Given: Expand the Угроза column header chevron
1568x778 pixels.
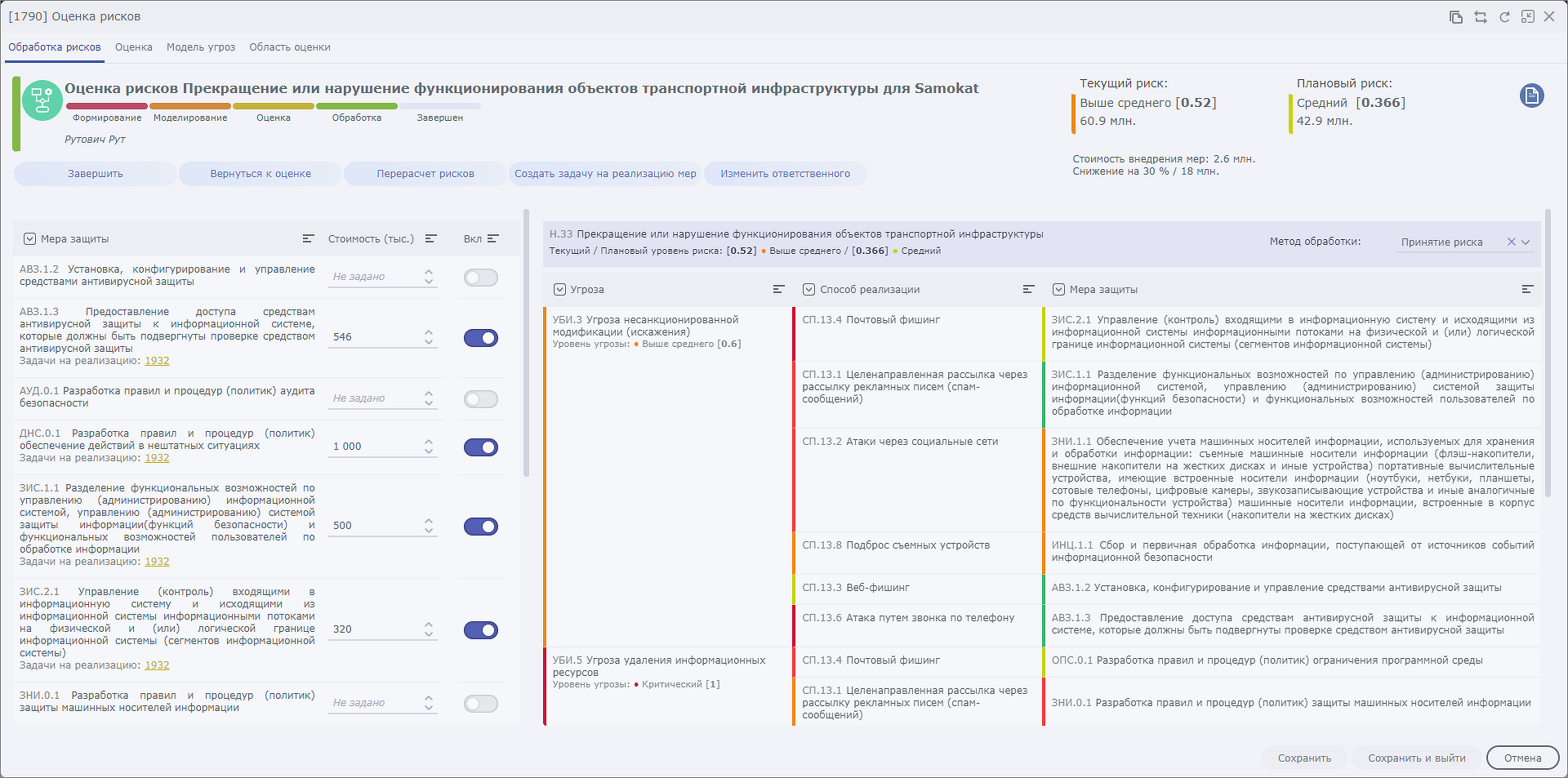Looking at the screenshot, I should pyautogui.click(x=559, y=290).
